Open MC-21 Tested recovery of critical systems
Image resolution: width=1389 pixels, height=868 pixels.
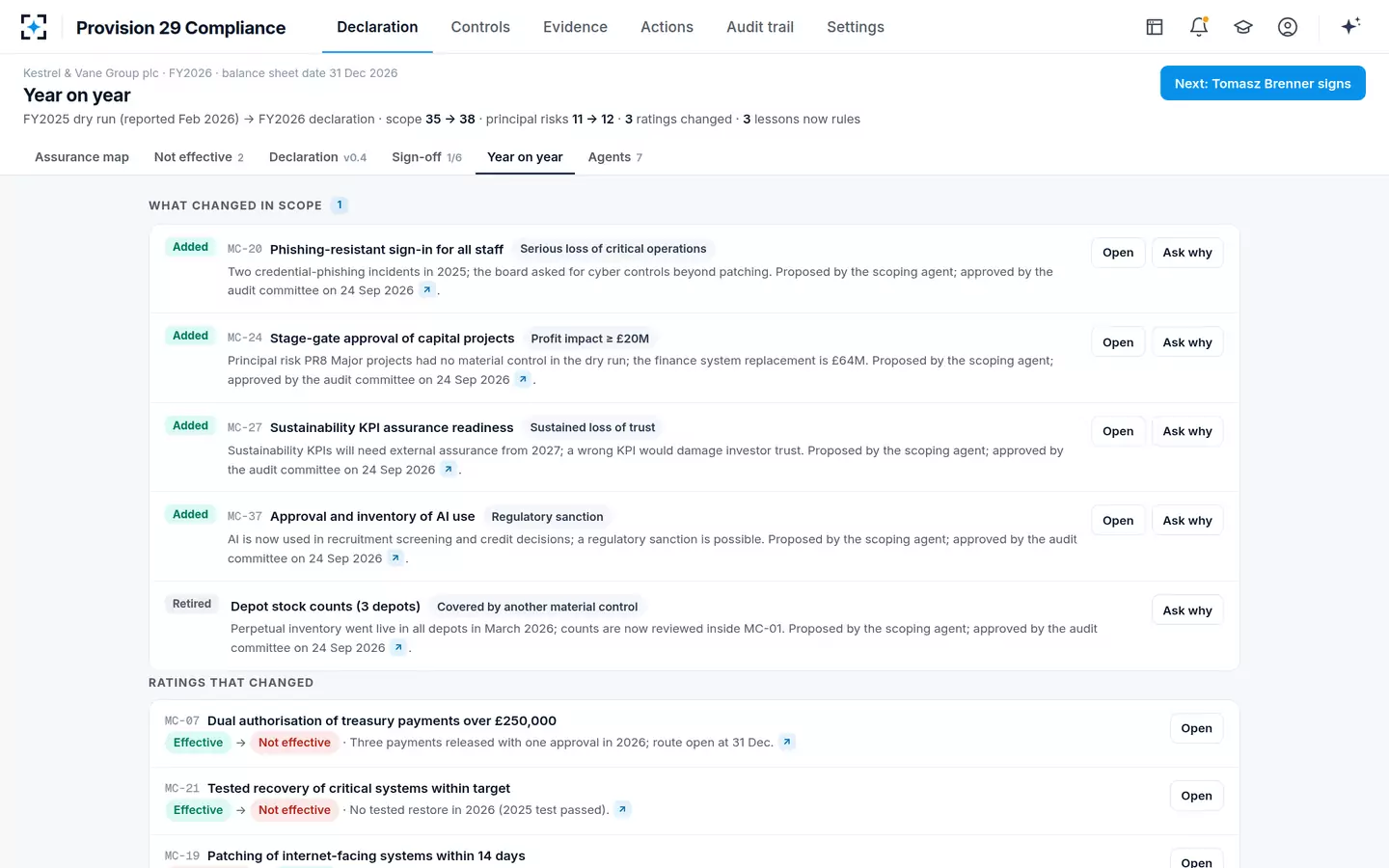tap(1196, 796)
